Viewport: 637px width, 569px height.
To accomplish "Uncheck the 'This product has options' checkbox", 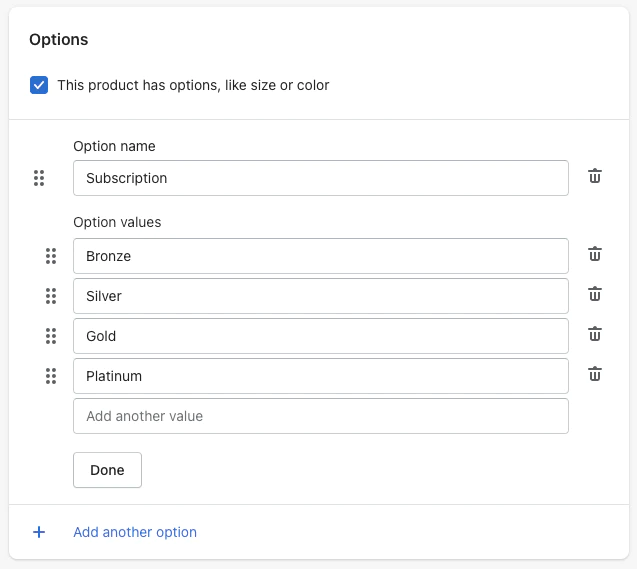I will point(39,85).
